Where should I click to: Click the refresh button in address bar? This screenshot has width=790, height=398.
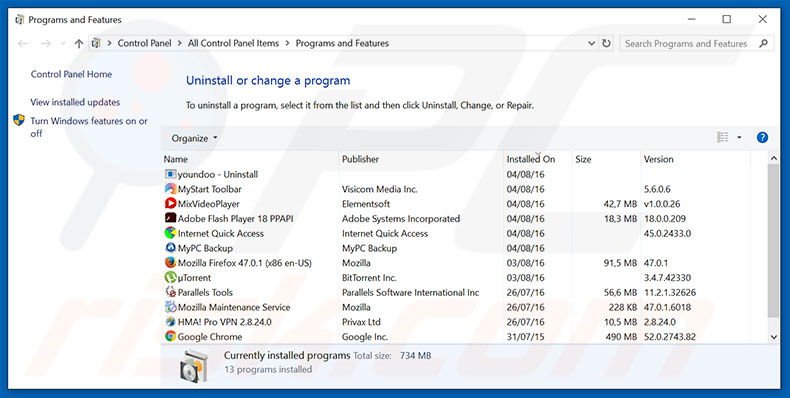pos(607,43)
